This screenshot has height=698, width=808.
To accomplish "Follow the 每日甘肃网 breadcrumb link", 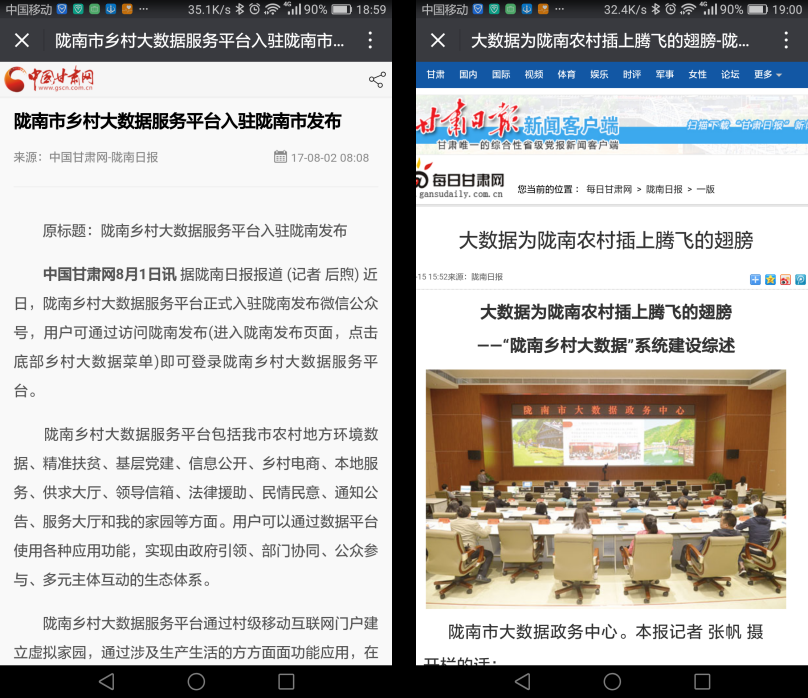I will pos(609,190).
